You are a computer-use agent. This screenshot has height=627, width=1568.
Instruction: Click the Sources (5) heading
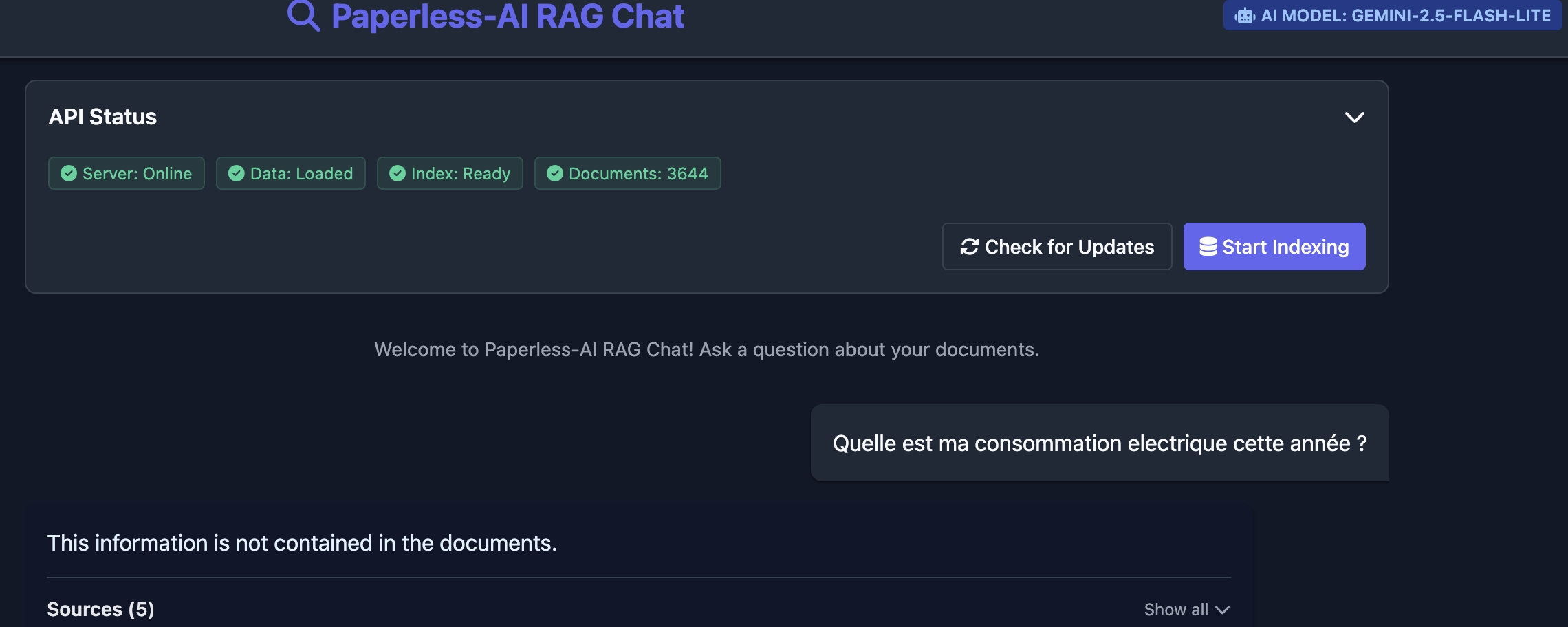(100, 610)
